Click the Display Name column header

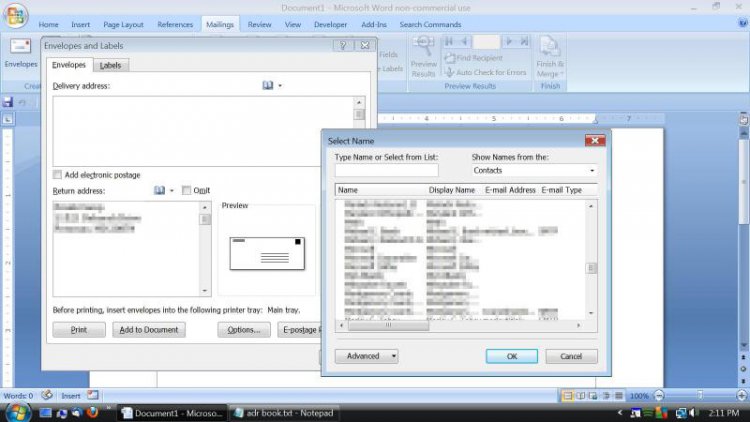point(452,190)
